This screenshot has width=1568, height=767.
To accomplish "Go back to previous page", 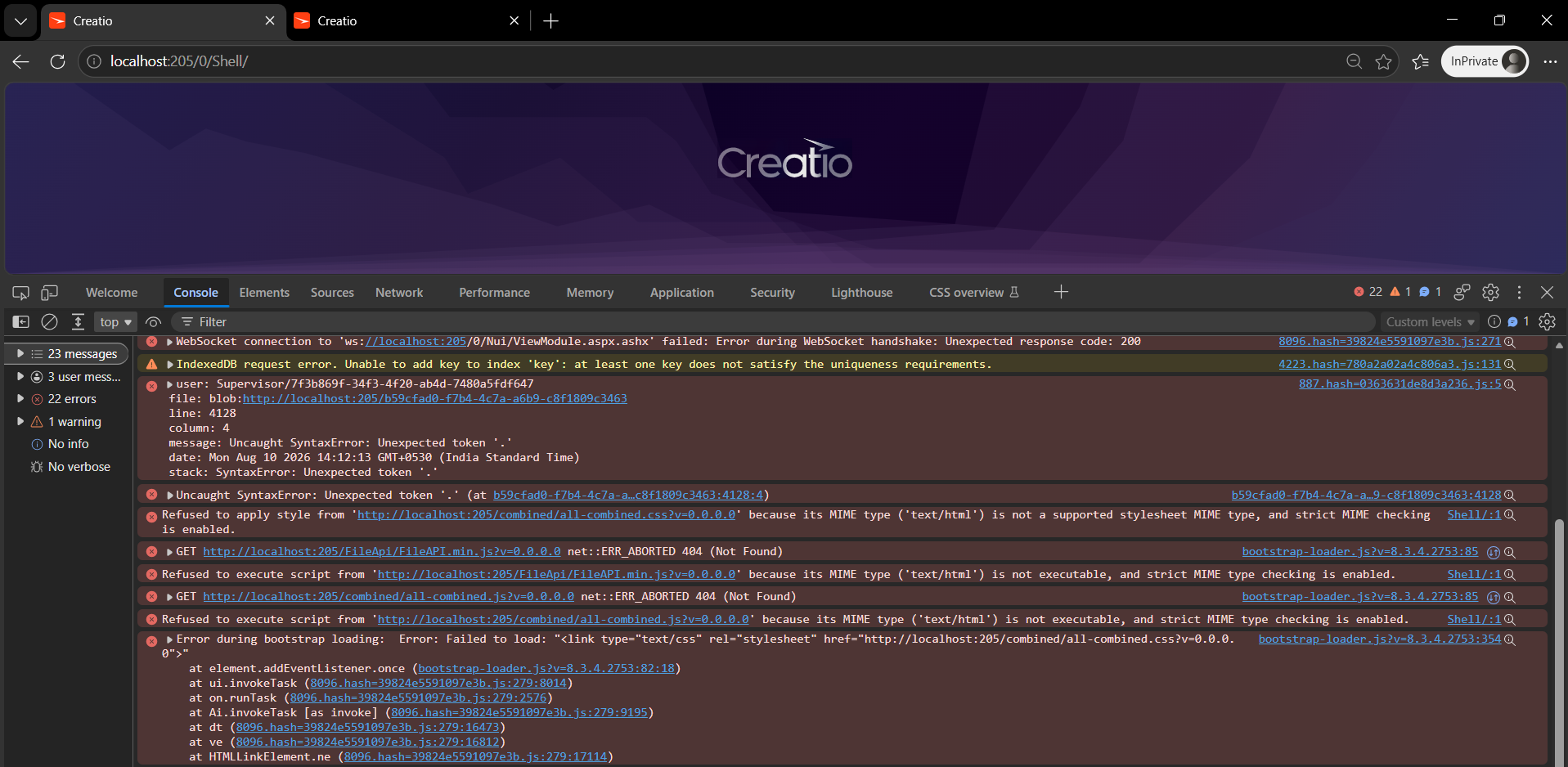I will 21,61.
